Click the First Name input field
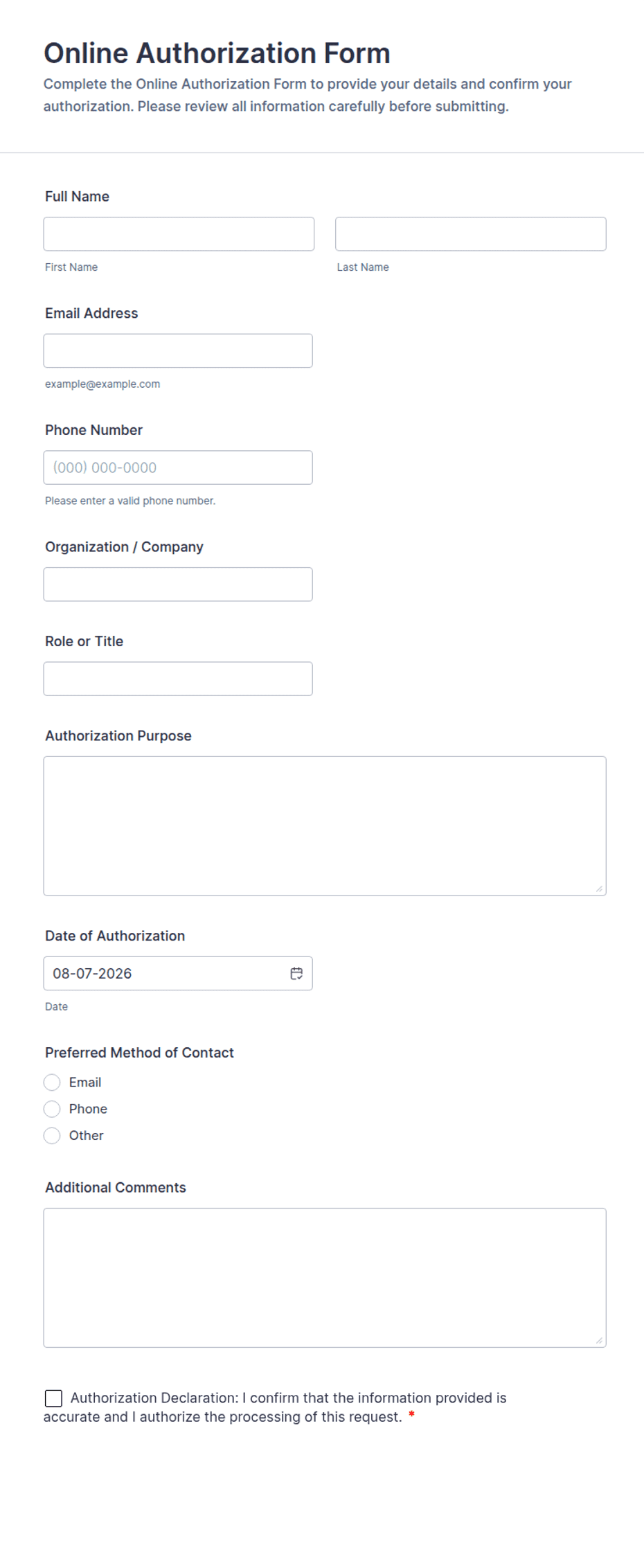 (x=179, y=234)
